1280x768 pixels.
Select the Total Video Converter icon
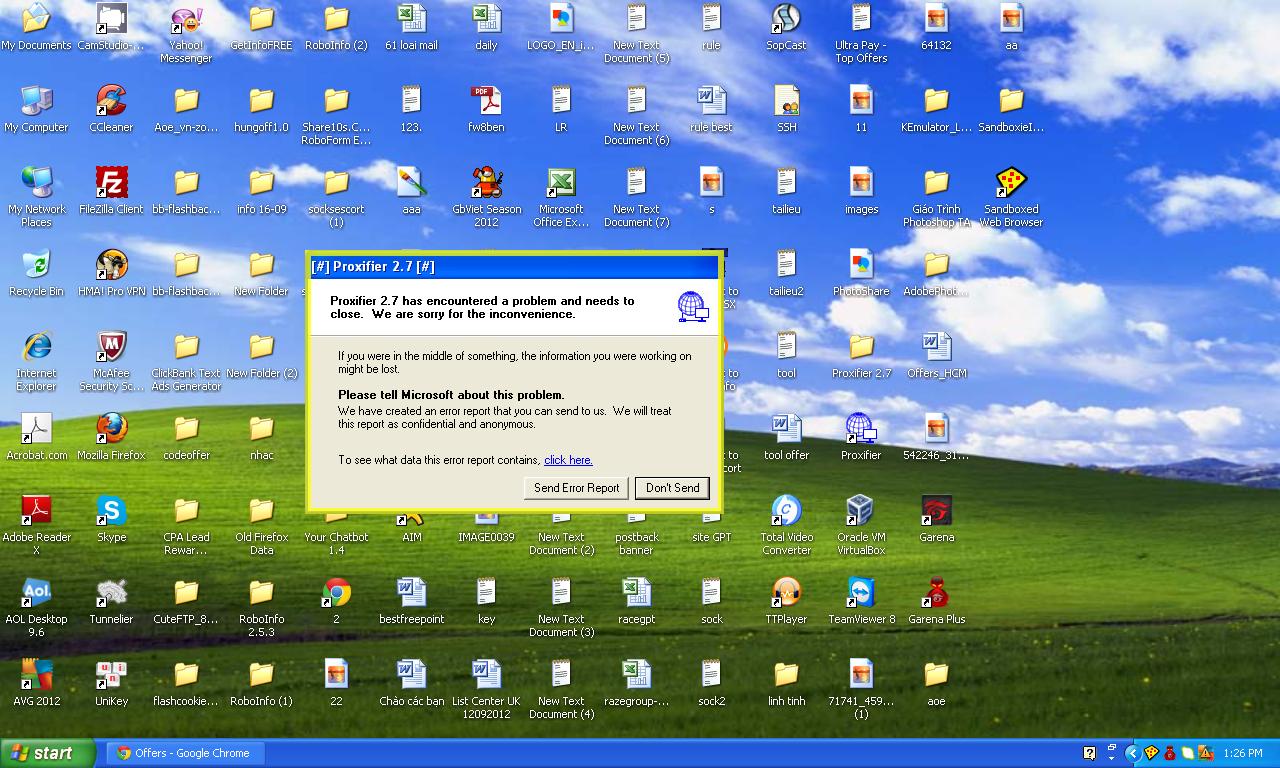(786, 525)
